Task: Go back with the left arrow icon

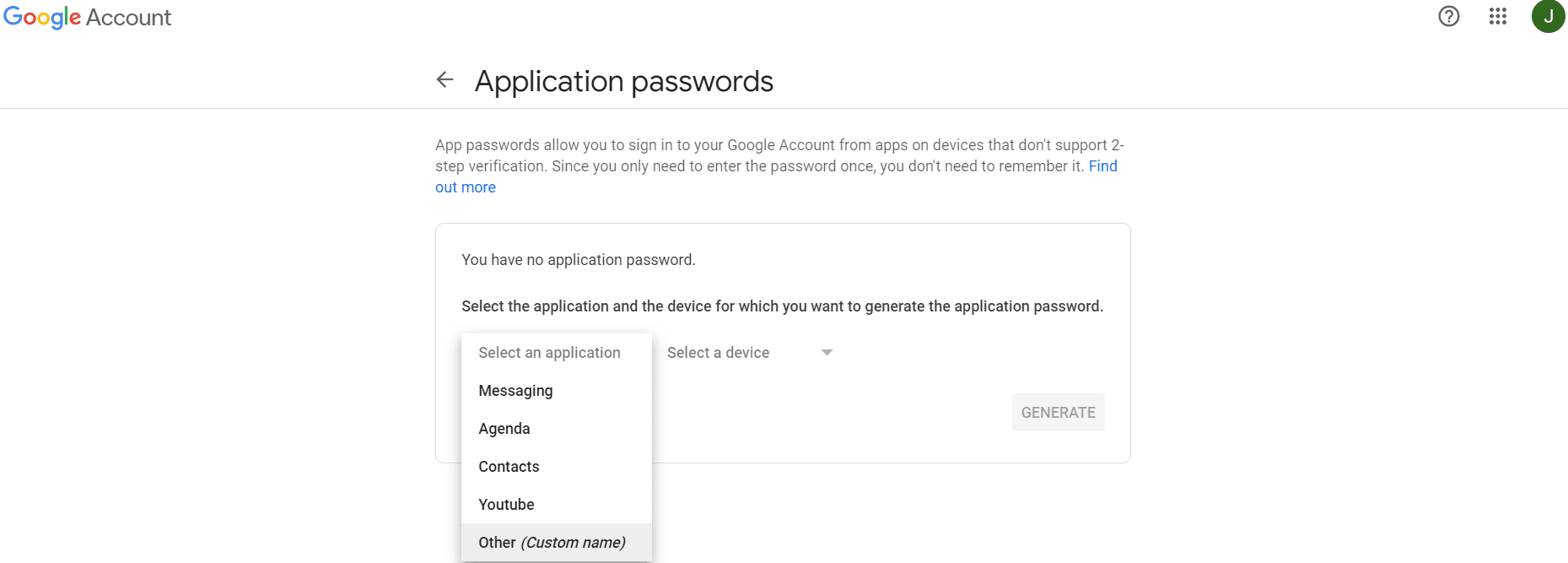Action: coord(445,79)
